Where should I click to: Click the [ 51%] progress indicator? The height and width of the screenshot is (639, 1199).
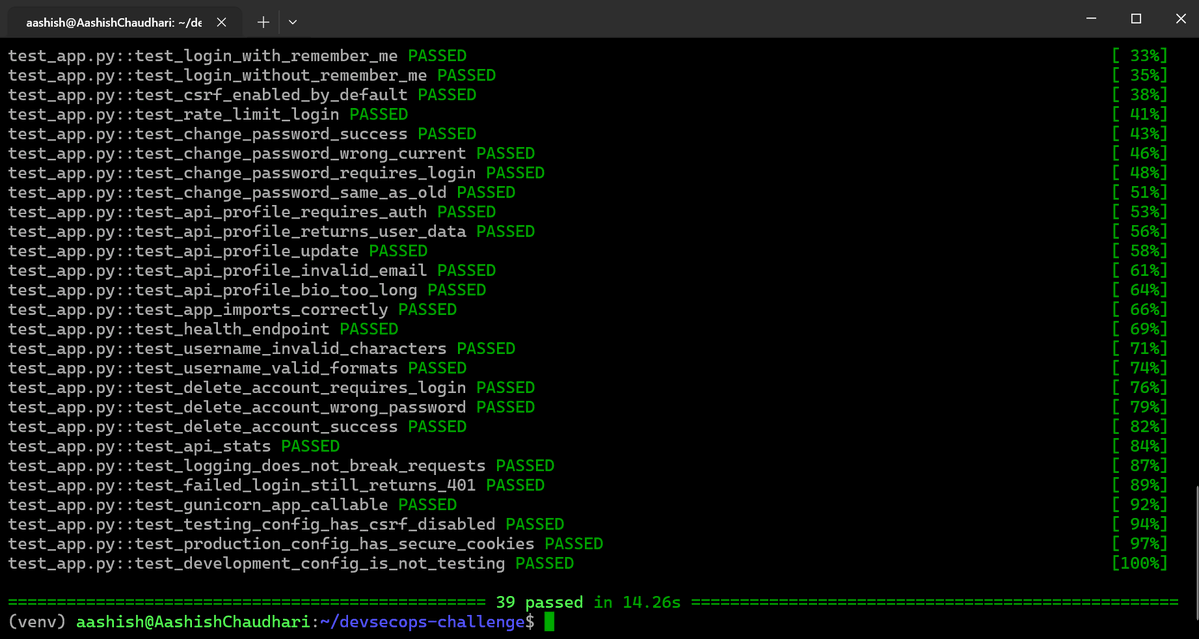tap(1140, 193)
